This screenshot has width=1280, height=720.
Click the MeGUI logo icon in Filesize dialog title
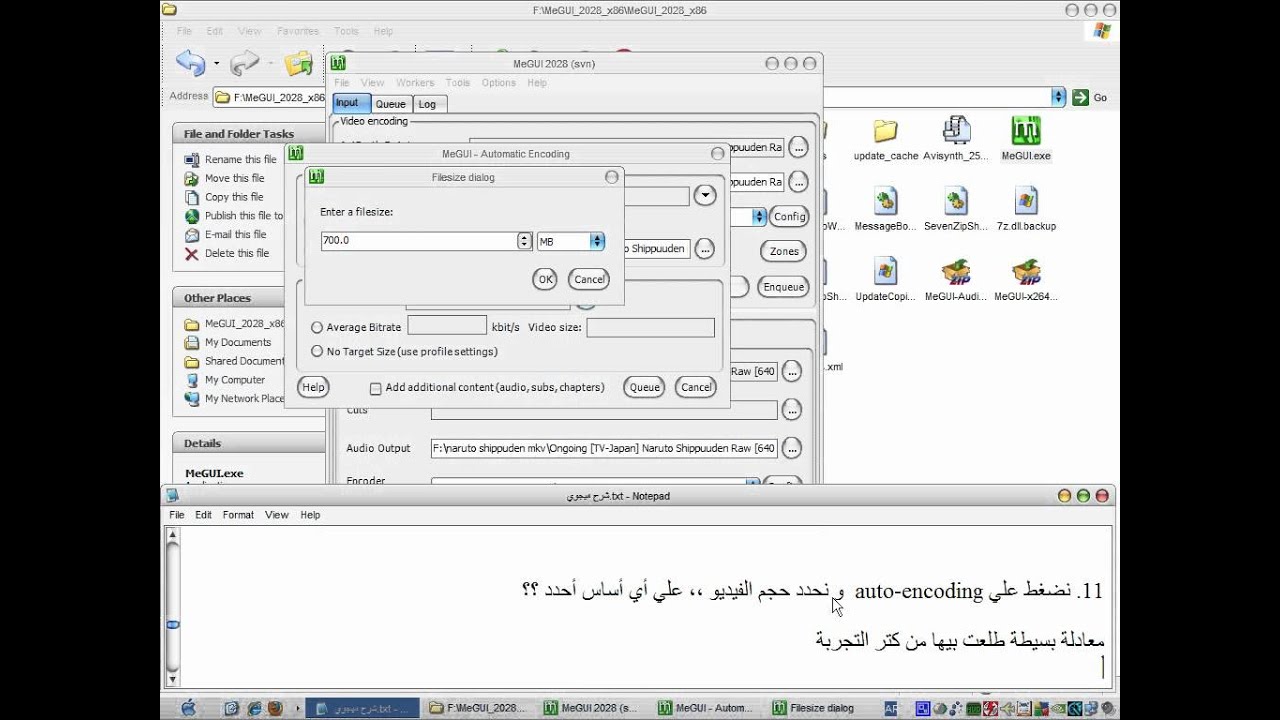[316, 177]
